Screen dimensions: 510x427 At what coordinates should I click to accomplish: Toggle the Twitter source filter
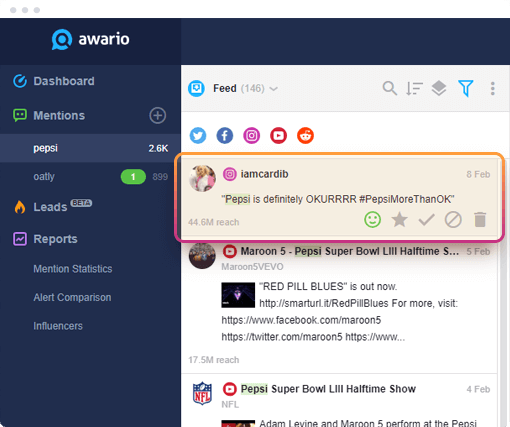198,136
